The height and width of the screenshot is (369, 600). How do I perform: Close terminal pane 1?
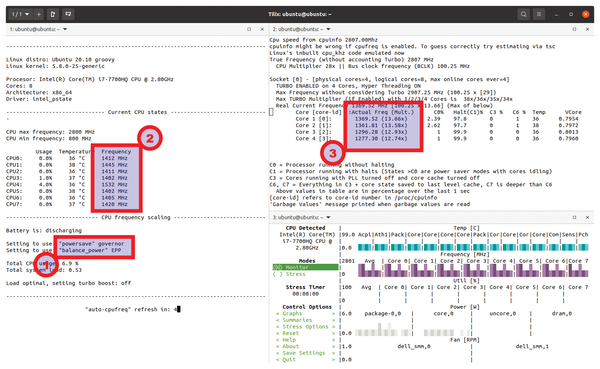(262, 29)
